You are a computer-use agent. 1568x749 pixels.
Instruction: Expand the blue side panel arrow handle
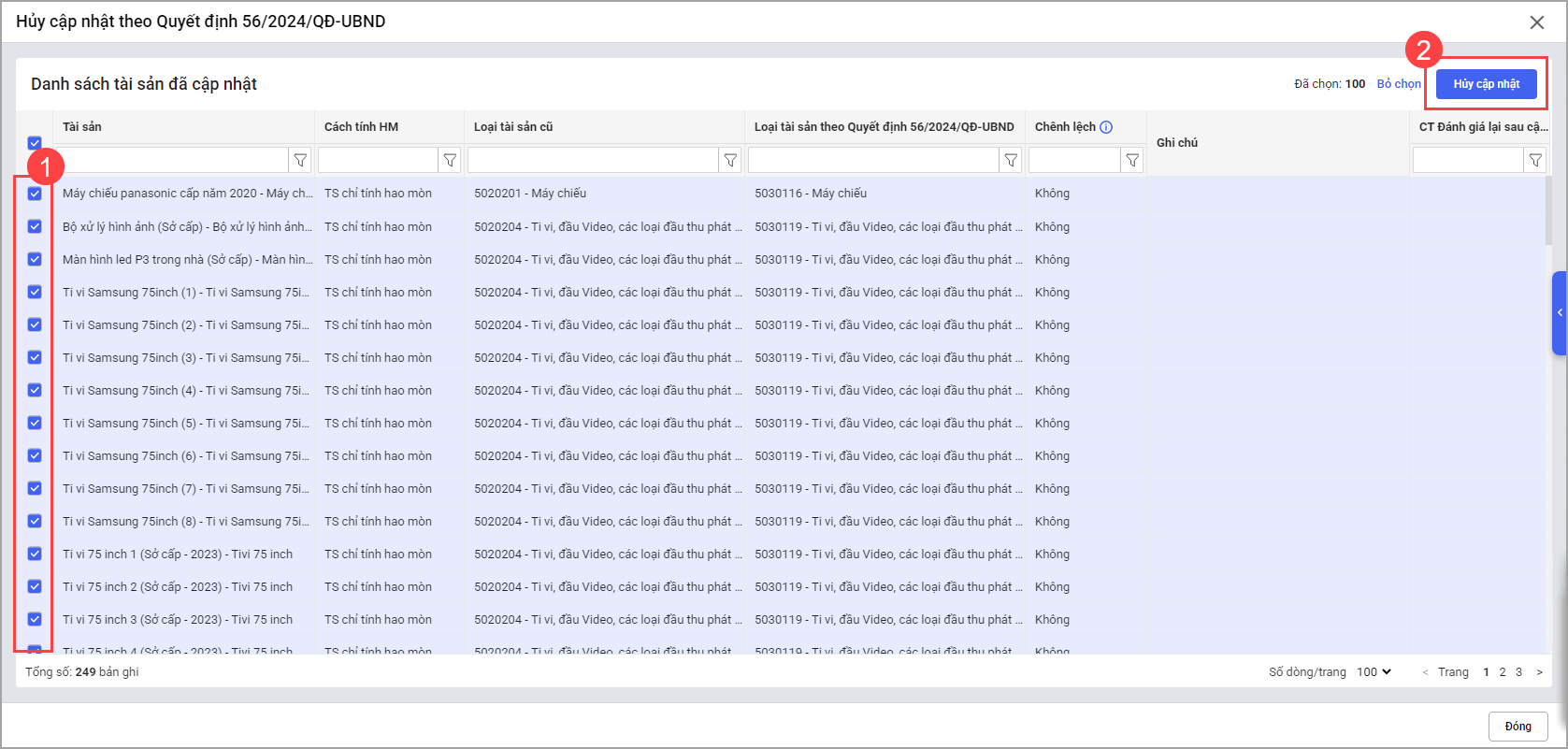pyautogui.click(x=1559, y=313)
